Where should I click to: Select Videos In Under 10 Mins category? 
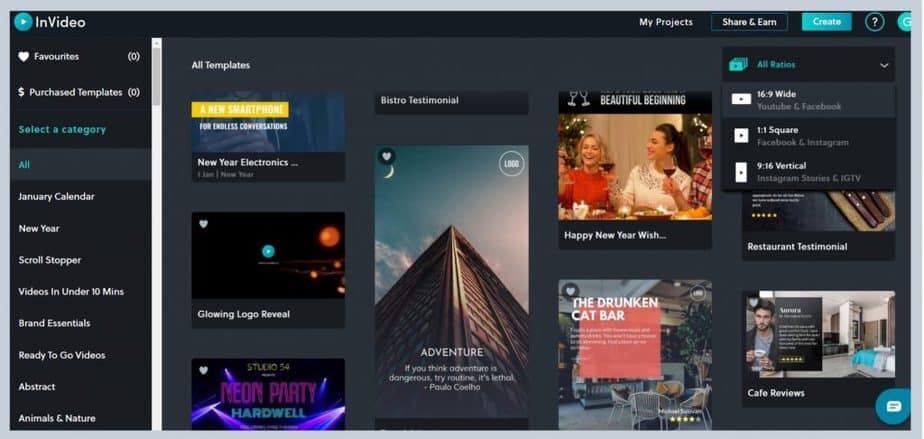click(x=80, y=291)
